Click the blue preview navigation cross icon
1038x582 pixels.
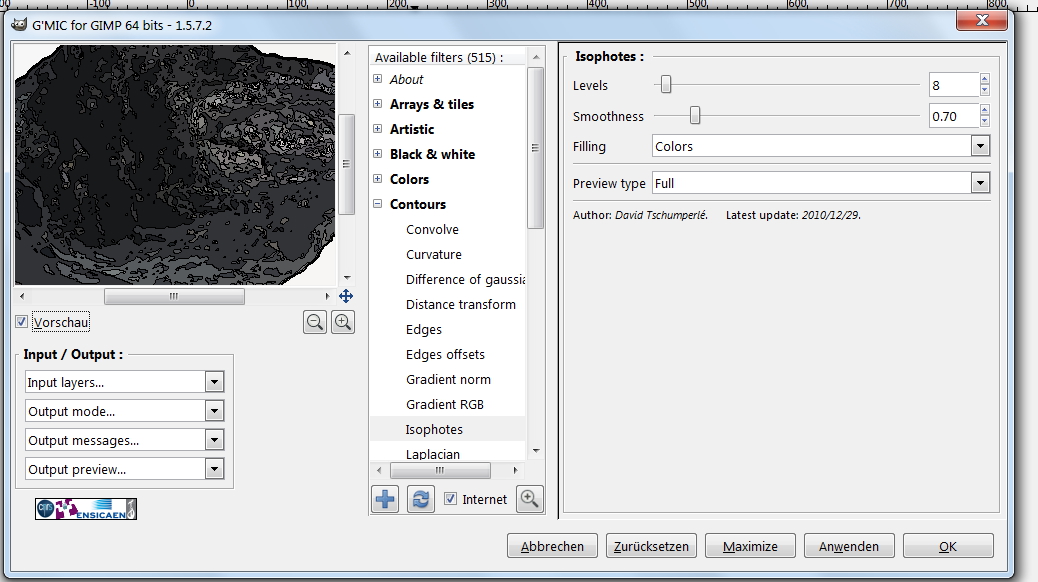click(345, 296)
